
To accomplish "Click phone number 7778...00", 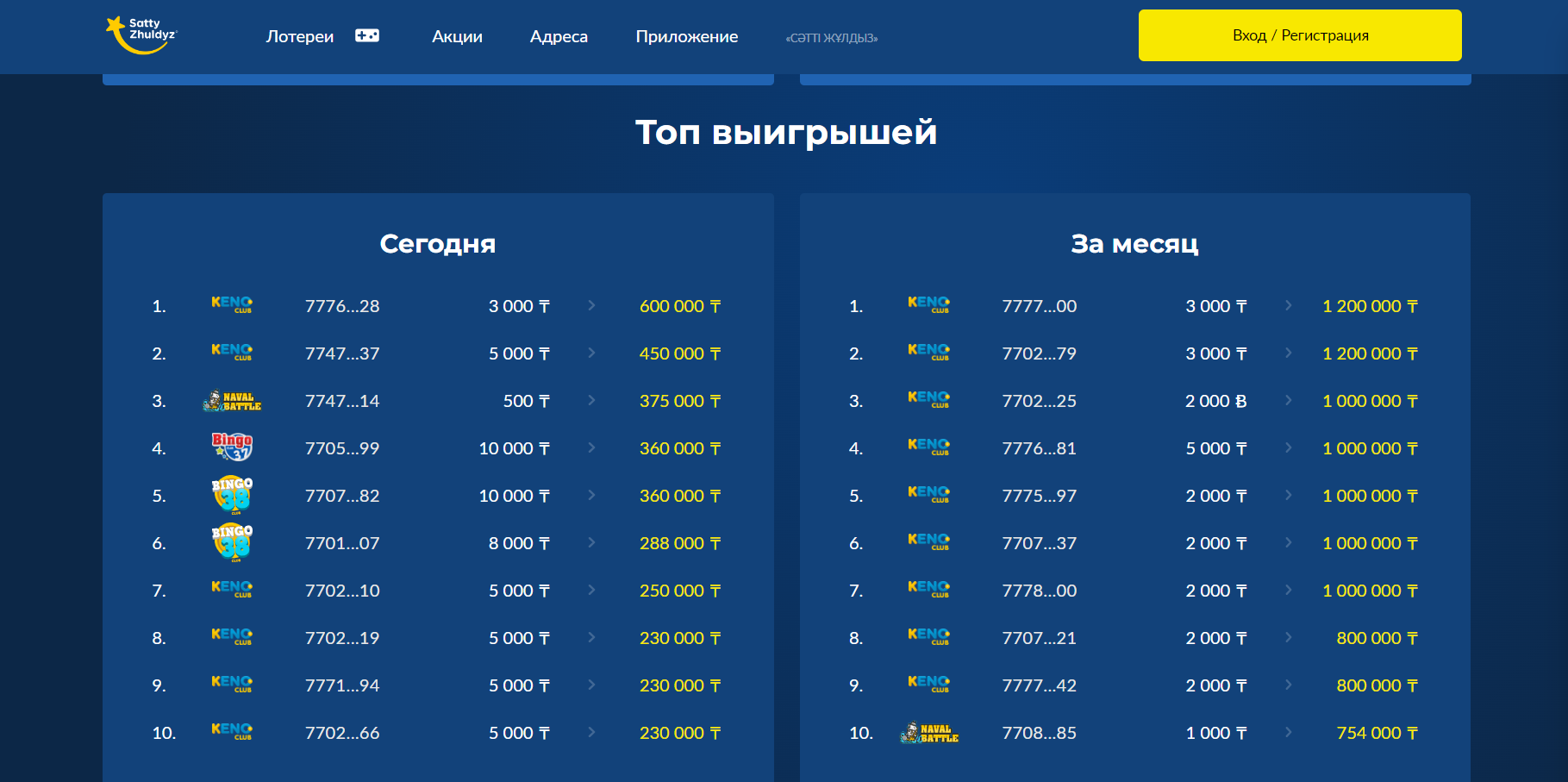I will point(1039,591).
